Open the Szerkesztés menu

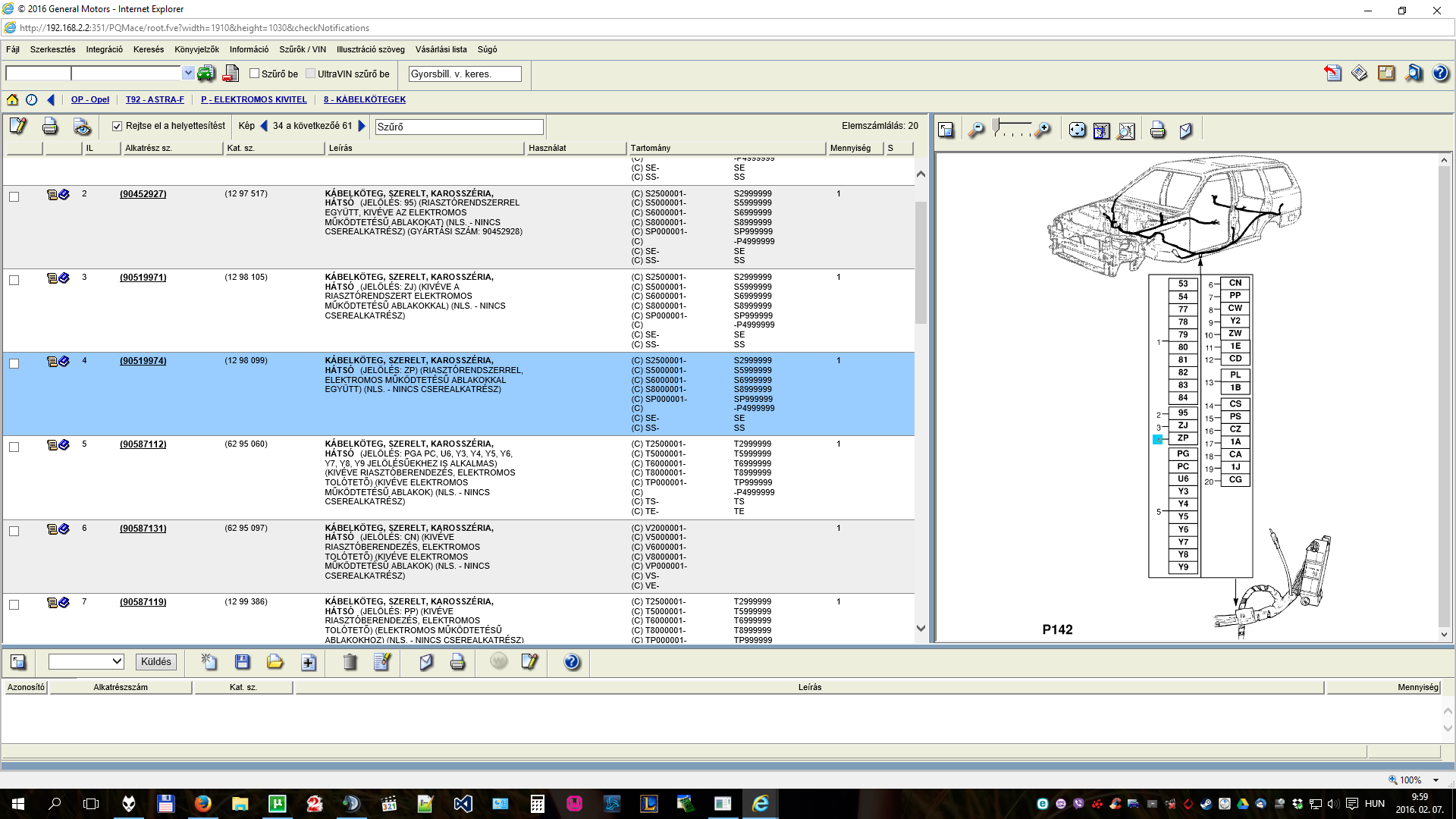[52, 49]
